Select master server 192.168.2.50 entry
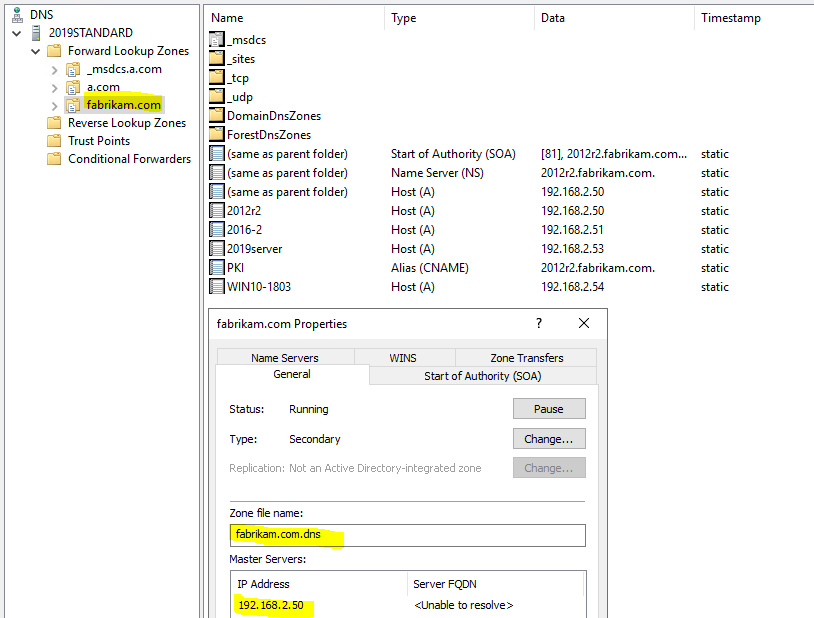The image size is (814, 618). [271, 605]
